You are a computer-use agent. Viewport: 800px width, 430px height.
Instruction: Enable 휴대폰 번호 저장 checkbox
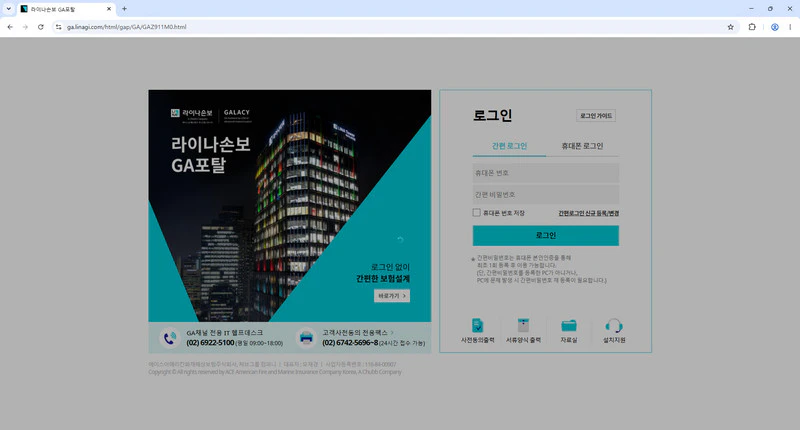(477, 213)
